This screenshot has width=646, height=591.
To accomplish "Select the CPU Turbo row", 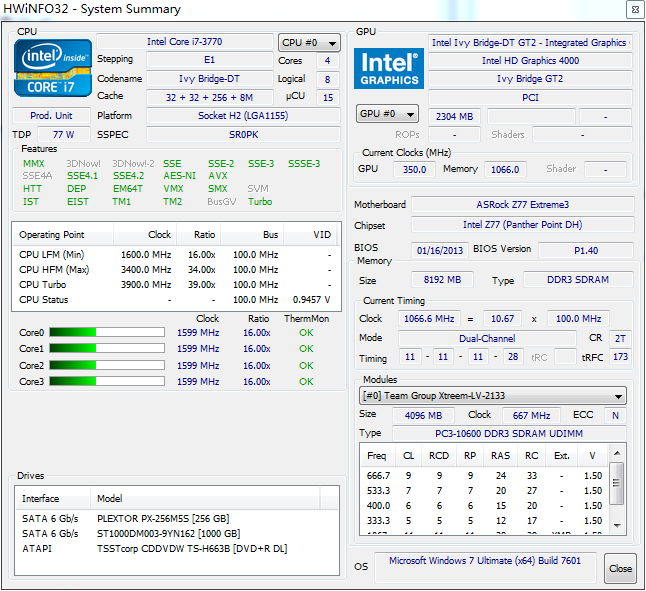I will tap(176, 285).
